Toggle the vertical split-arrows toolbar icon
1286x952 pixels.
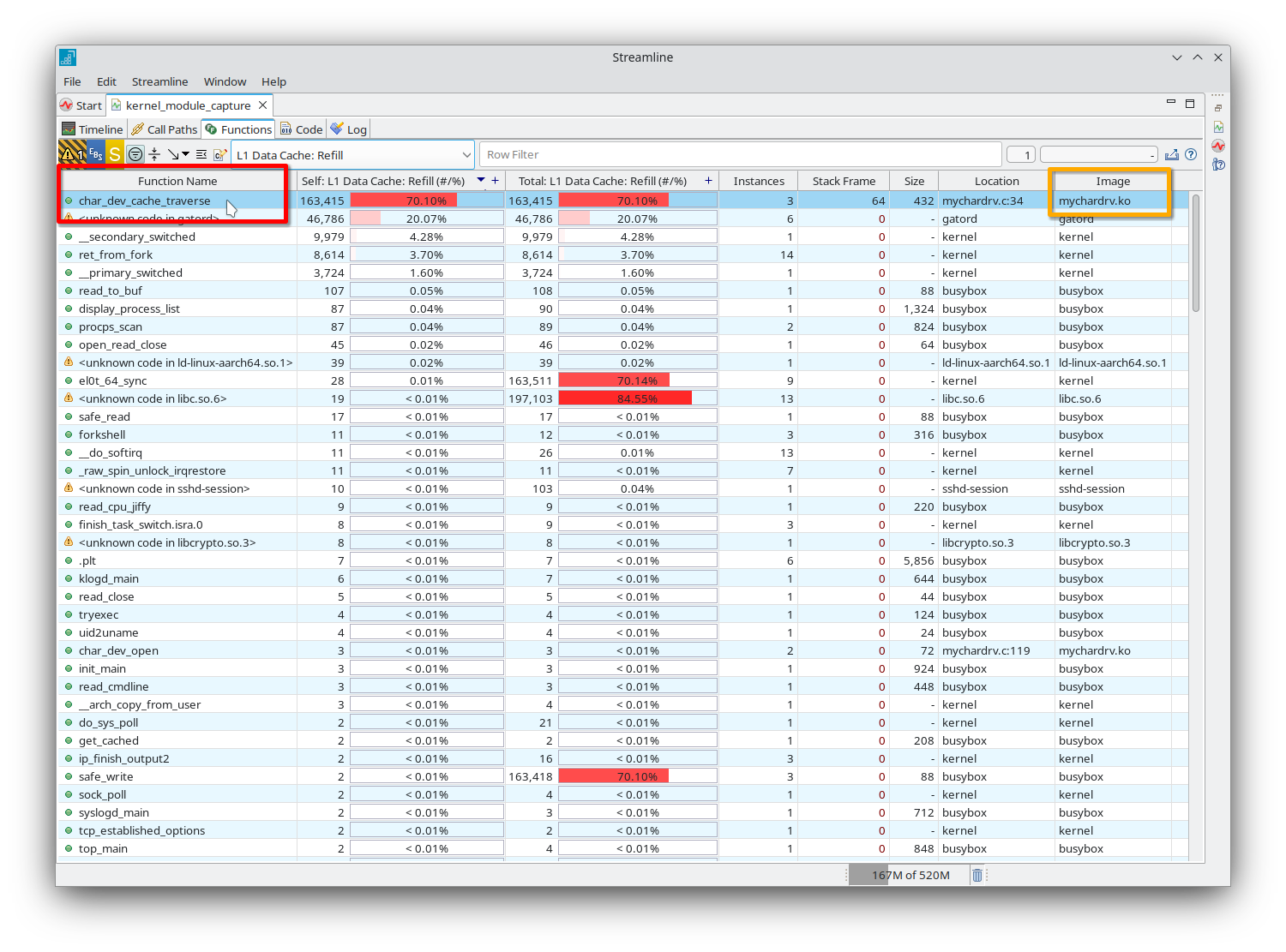click(x=154, y=153)
